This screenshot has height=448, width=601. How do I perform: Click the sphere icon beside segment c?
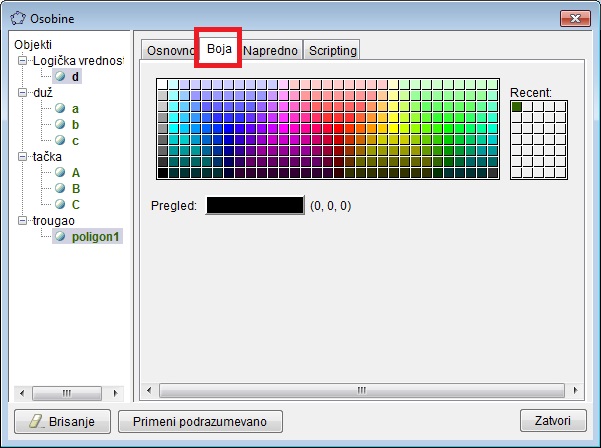pos(60,140)
